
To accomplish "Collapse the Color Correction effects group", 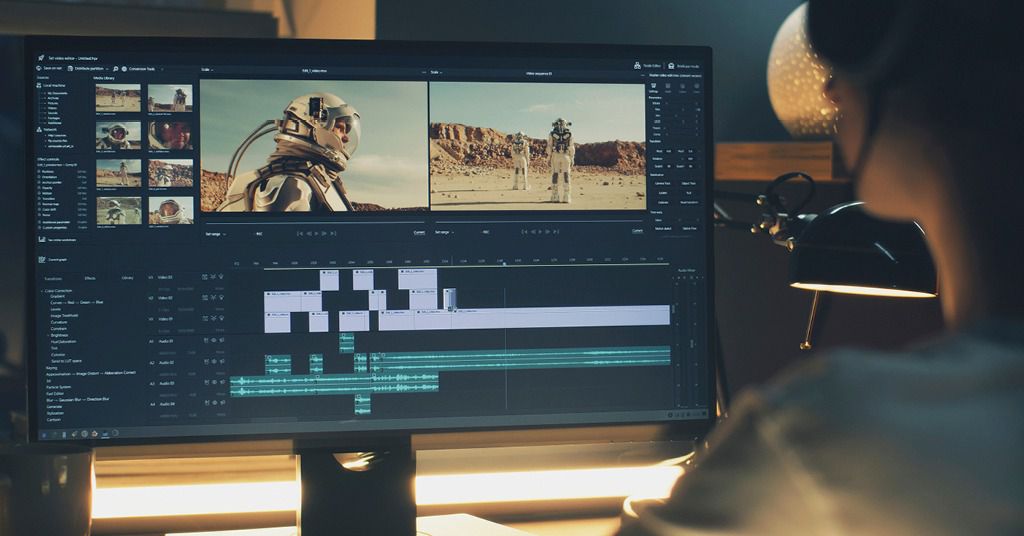I will 42,291.
